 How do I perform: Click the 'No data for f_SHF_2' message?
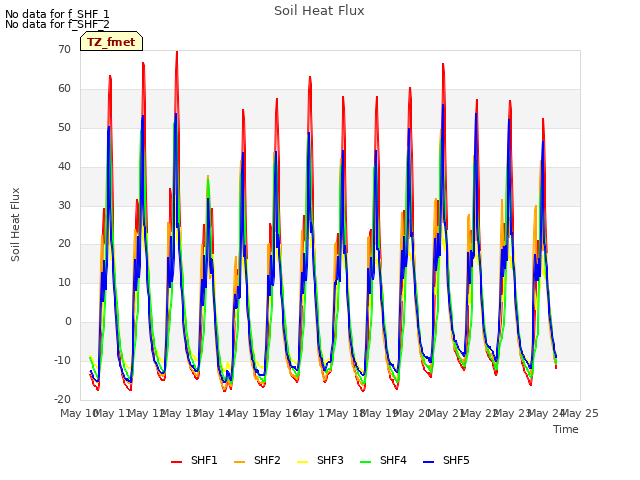57,24
